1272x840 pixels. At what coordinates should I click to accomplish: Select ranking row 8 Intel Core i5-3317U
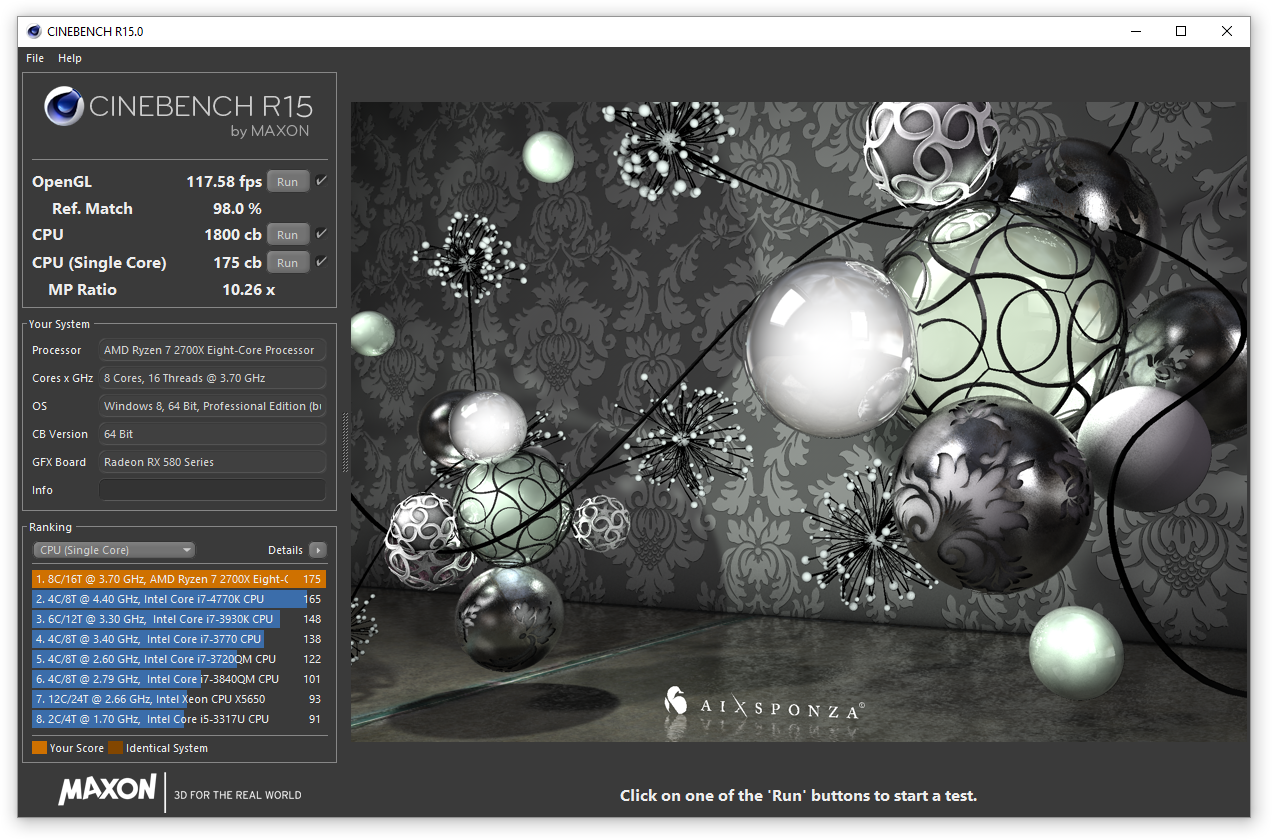(x=178, y=719)
